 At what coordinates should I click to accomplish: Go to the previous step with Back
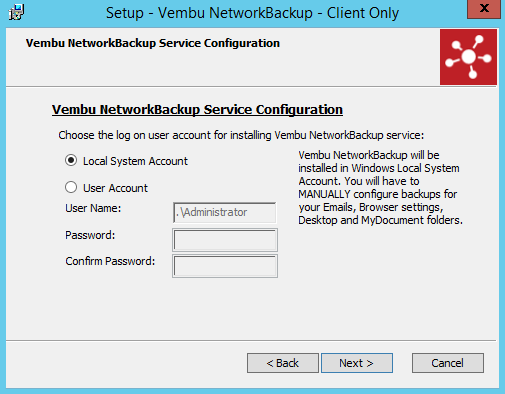tap(283, 363)
